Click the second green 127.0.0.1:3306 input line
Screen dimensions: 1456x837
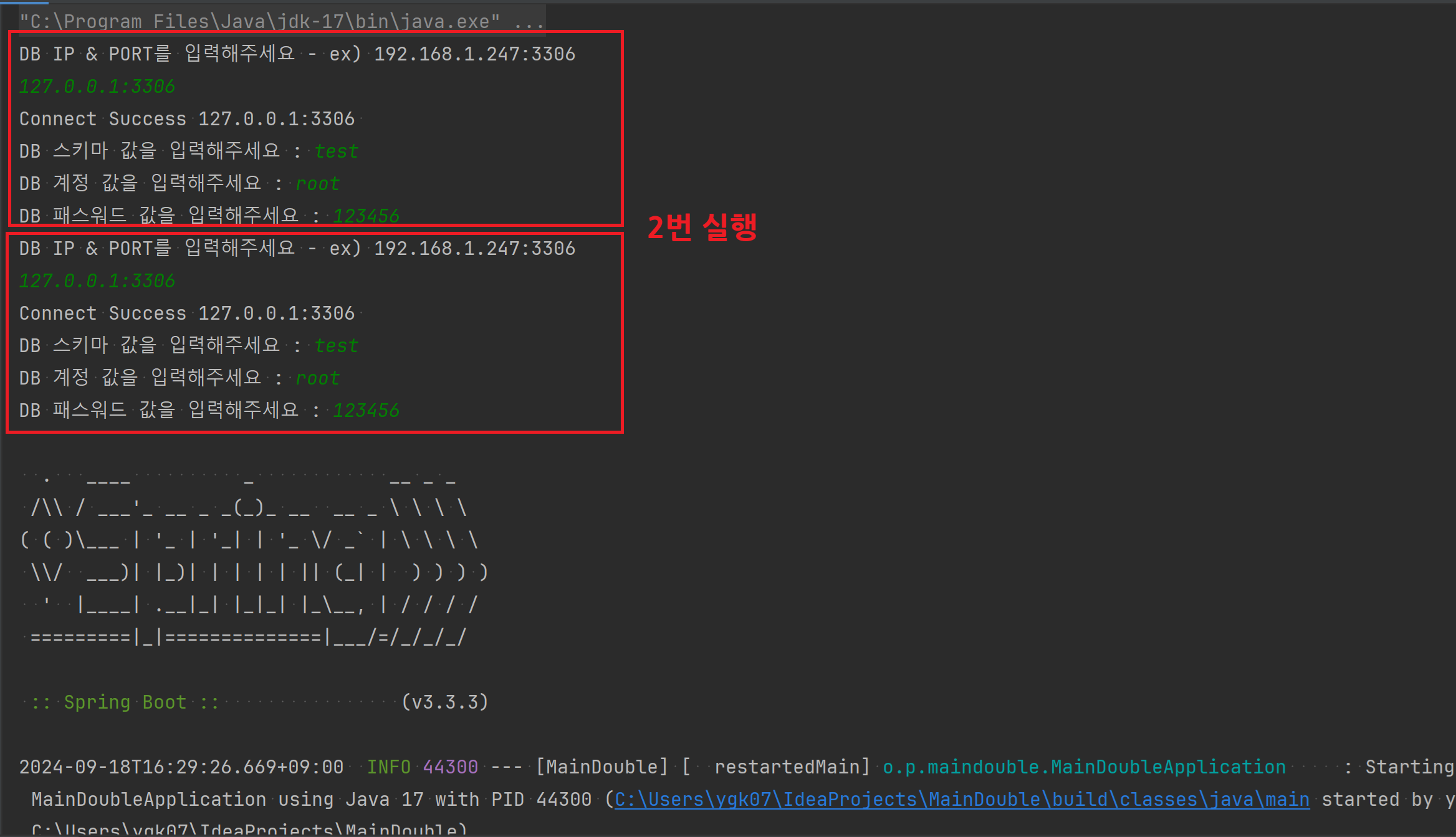[x=97, y=281]
